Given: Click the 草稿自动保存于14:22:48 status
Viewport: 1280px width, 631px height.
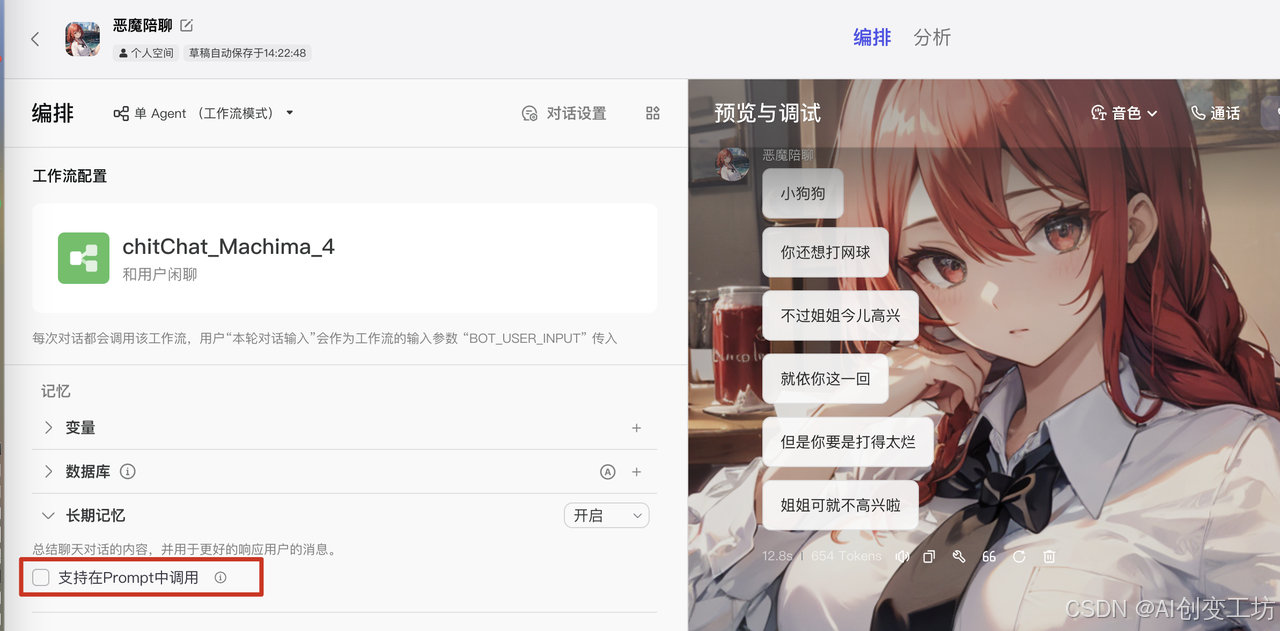Looking at the screenshot, I should [247, 53].
